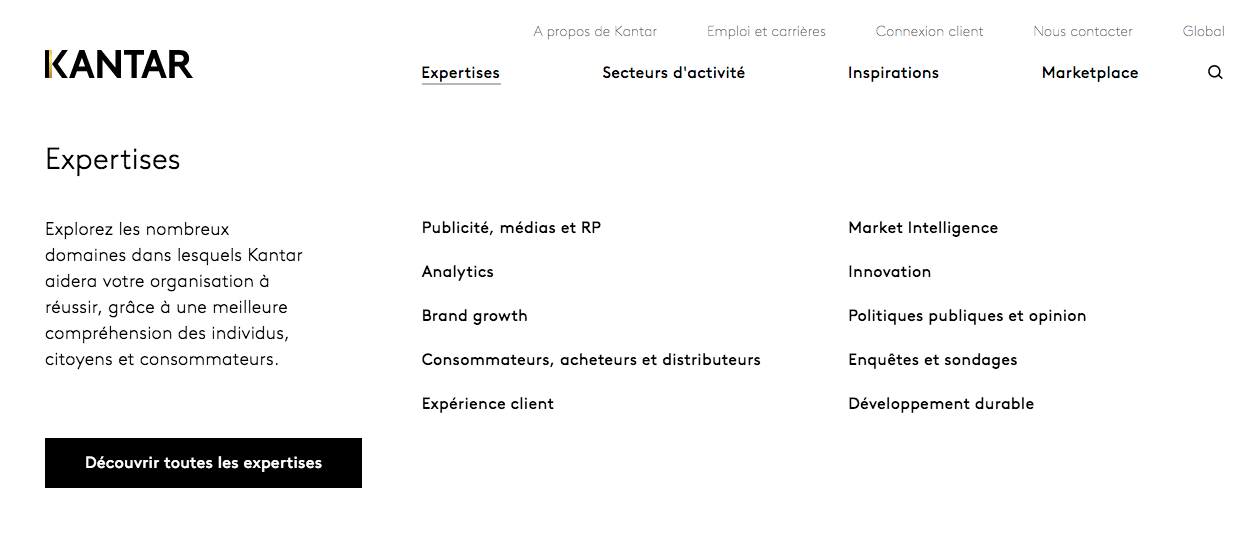Image resolution: width=1259 pixels, height=542 pixels.
Task: Open Brand growth link
Action: pyautogui.click(x=475, y=316)
